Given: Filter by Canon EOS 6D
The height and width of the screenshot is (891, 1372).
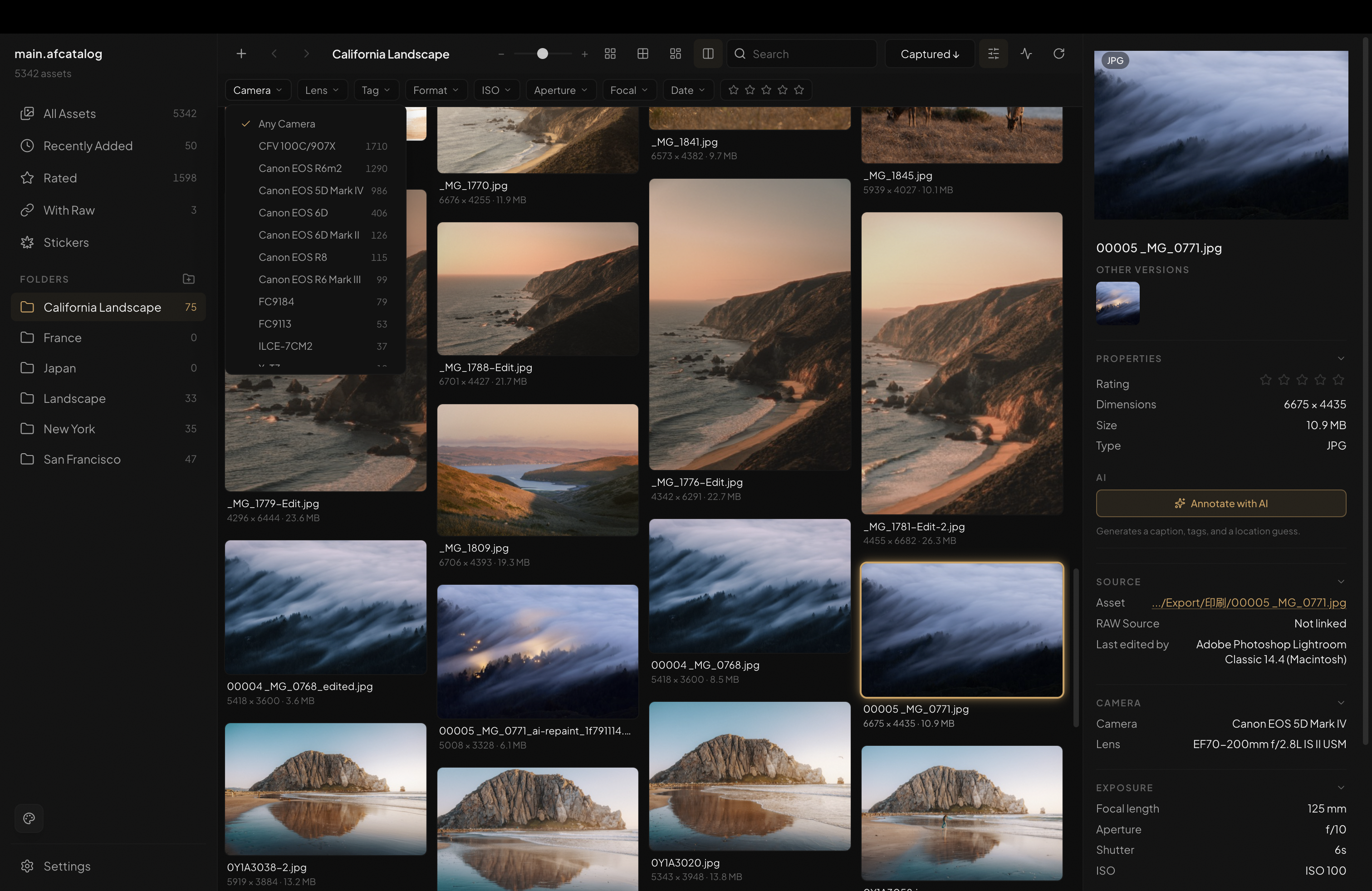Looking at the screenshot, I should 315,213.
